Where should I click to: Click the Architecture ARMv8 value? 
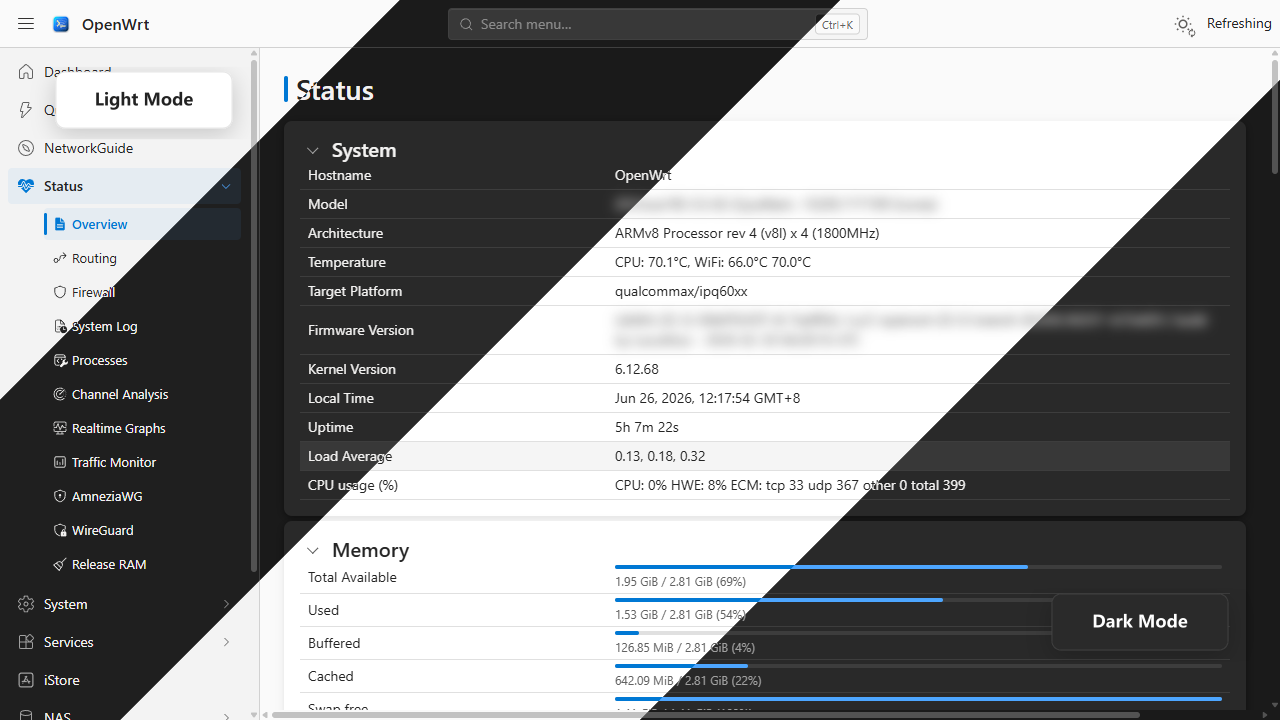coord(747,233)
